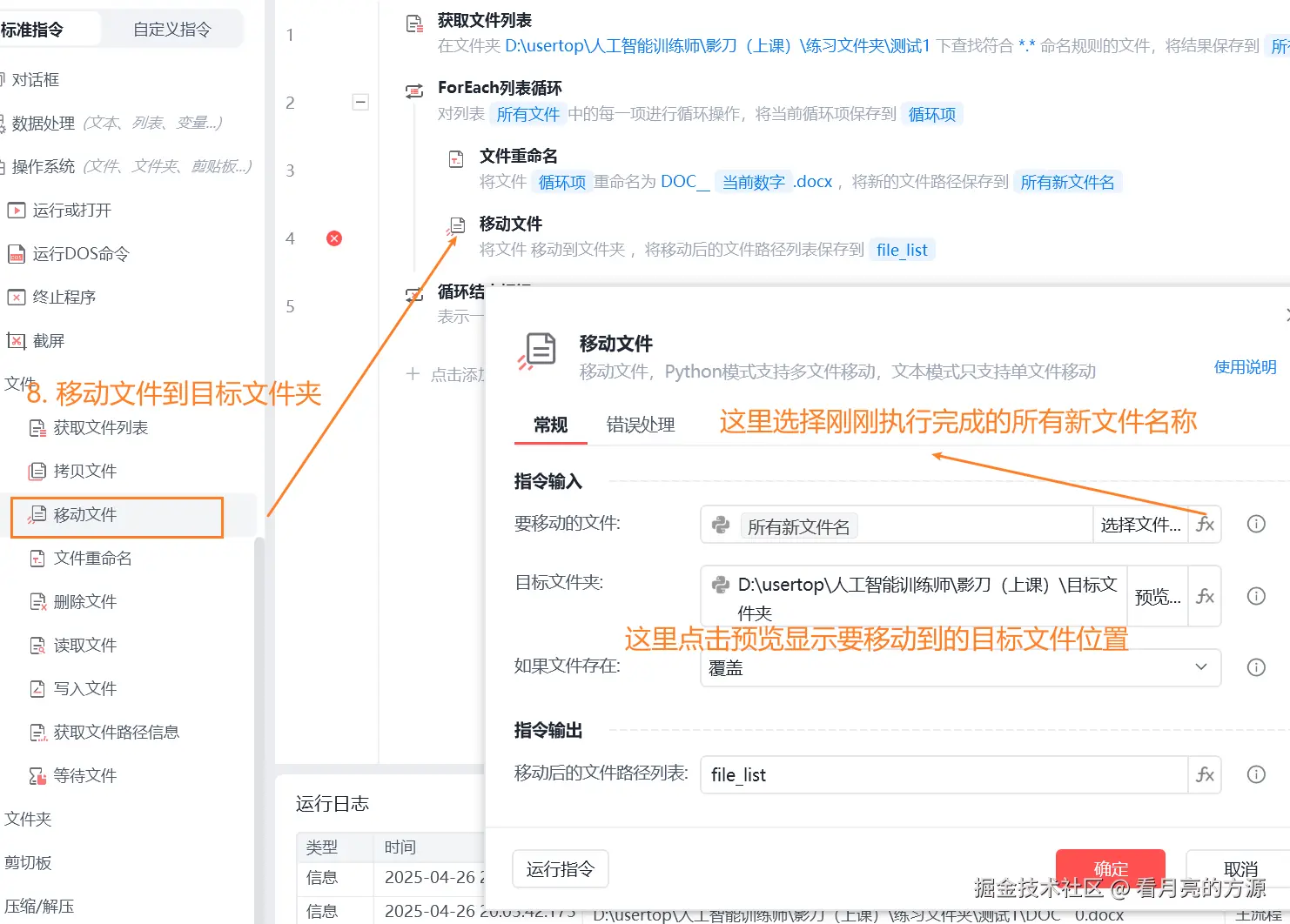Click the 截屏 screenshot icon
Viewport: 1290px width, 924px height.
pos(16,340)
